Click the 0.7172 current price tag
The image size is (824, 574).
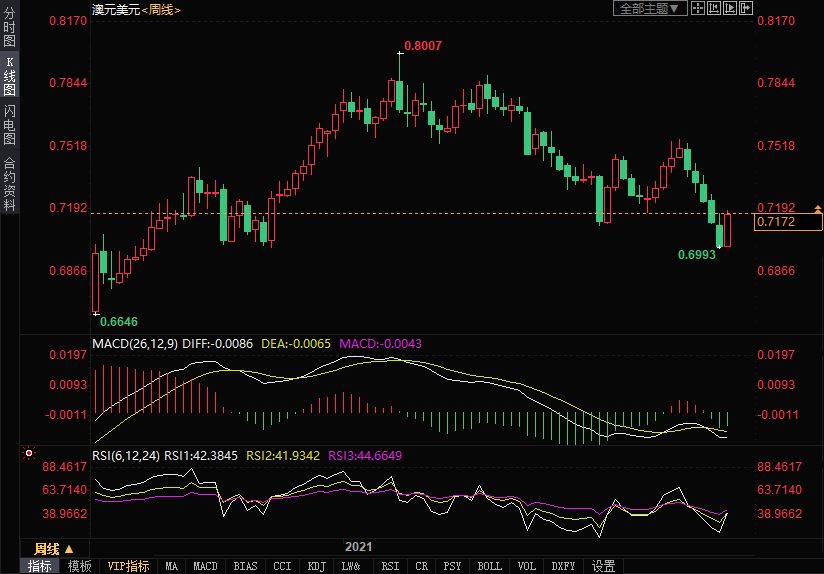pyautogui.click(x=789, y=222)
